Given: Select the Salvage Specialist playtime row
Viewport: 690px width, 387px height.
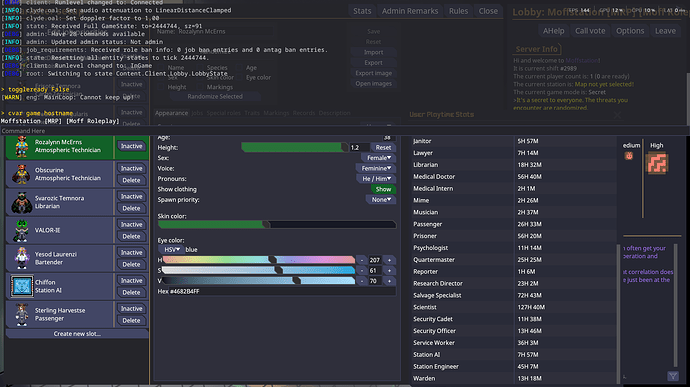Looking at the screenshot, I should pos(514,295).
